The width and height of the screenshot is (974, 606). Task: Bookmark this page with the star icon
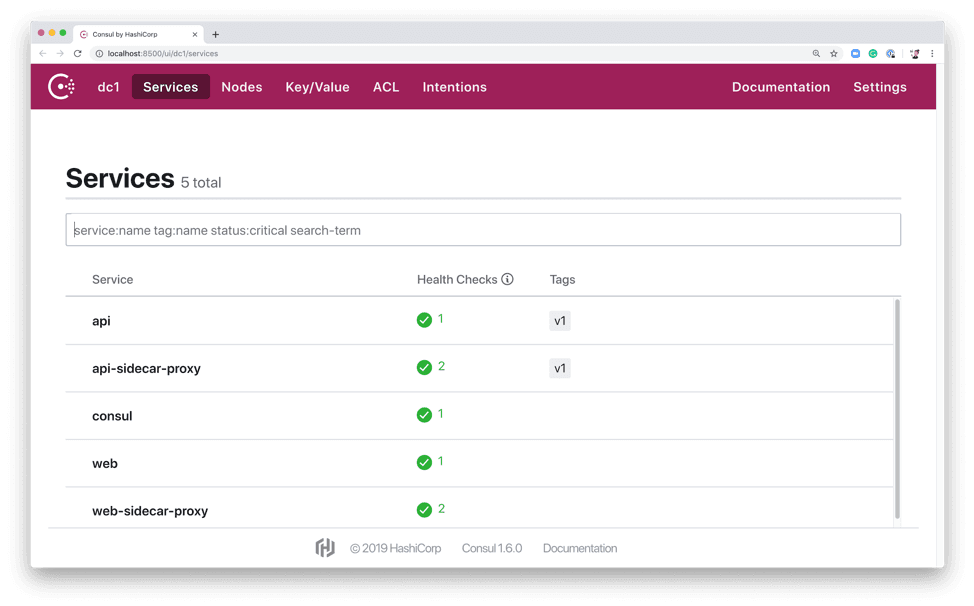point(834,54)
